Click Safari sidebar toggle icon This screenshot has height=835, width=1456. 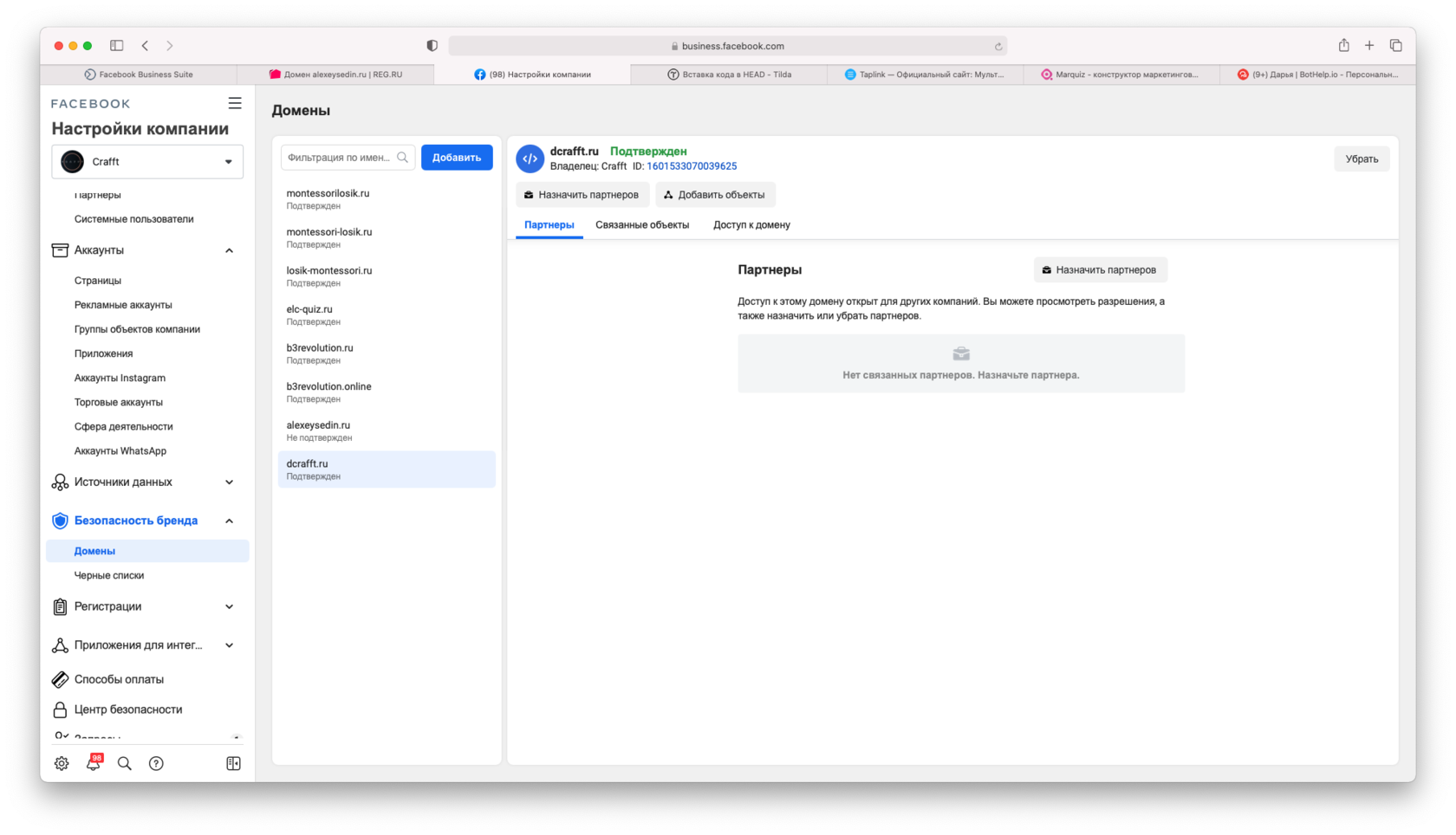pyautogui.click(x=117, y=45)
